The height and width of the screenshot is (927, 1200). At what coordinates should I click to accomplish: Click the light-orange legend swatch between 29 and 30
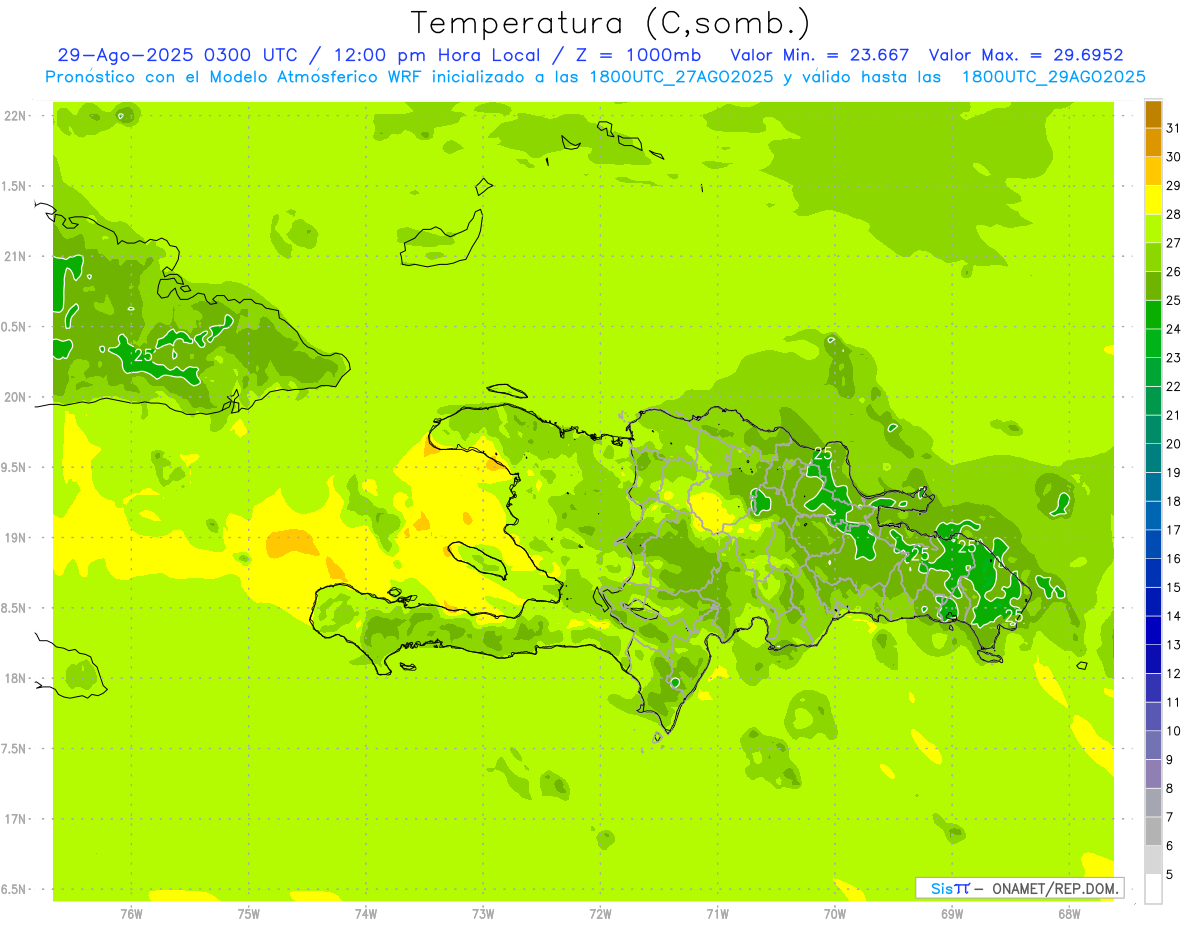1153,172
